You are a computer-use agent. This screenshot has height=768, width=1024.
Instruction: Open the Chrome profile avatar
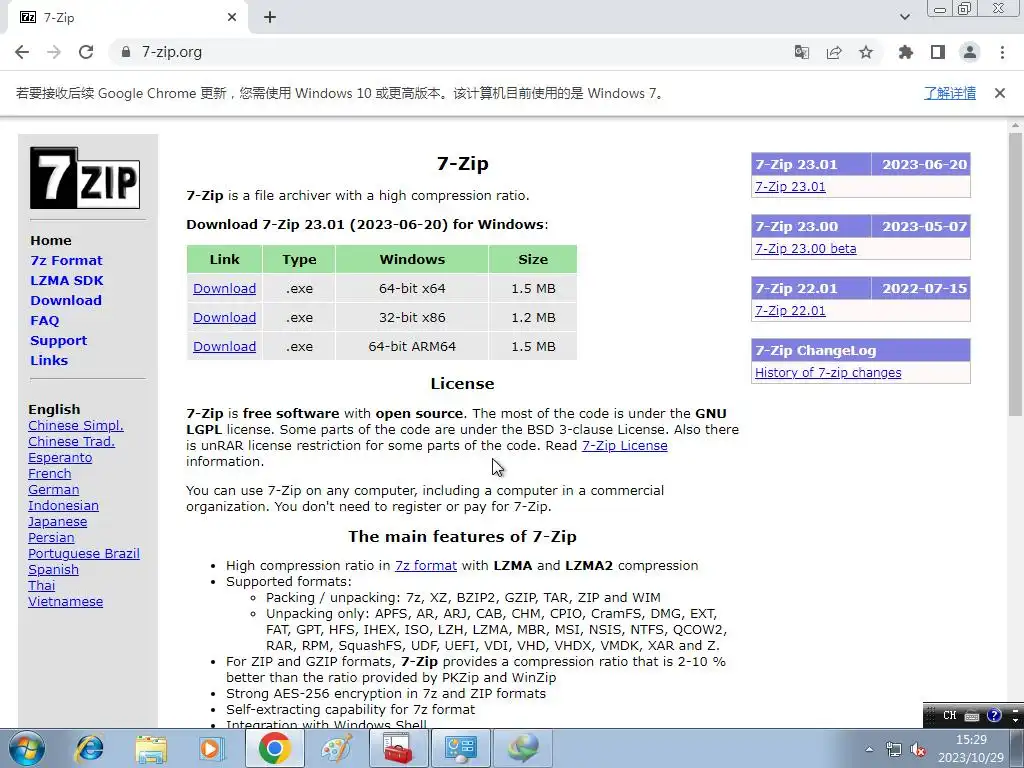[970, 52]
